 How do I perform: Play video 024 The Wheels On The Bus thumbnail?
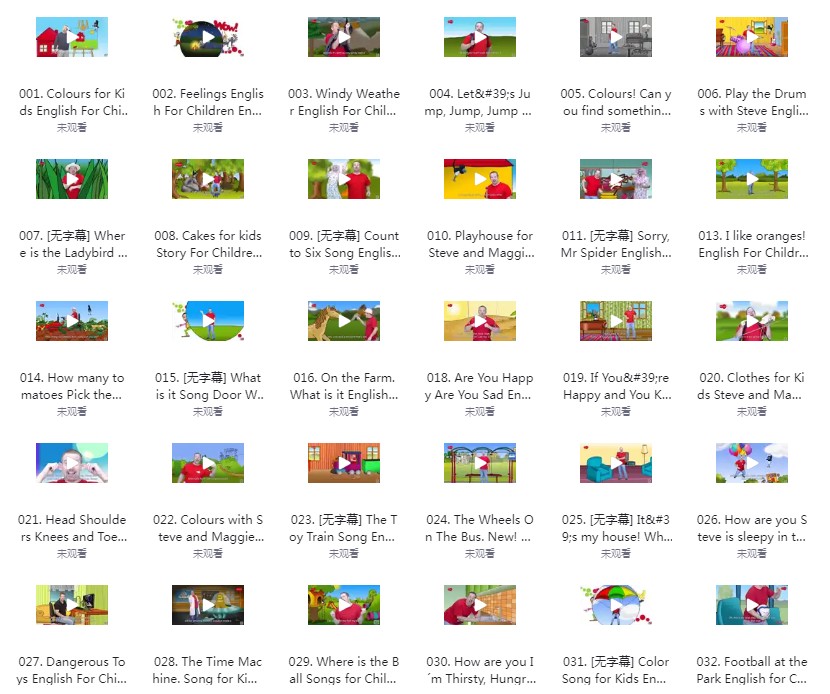click(x=480, y=463)
